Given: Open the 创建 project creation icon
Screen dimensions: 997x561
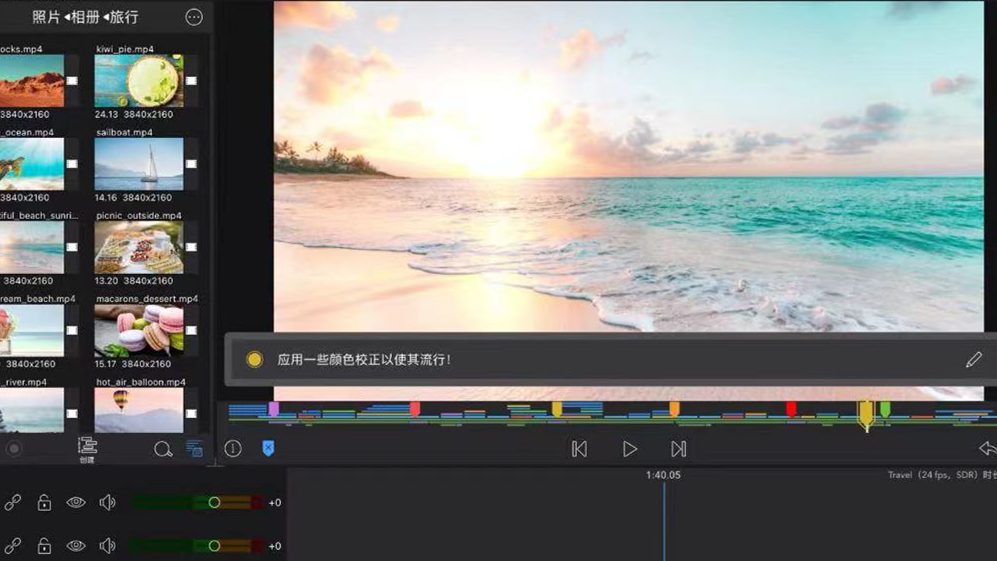Looking at the screenshot, I should click(87, 449).
